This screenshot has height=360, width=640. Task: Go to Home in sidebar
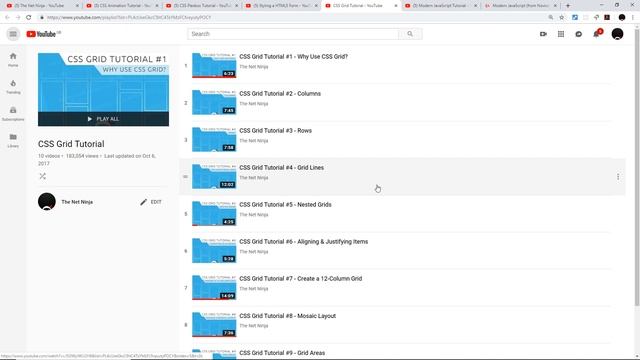(x=13, y=60)
